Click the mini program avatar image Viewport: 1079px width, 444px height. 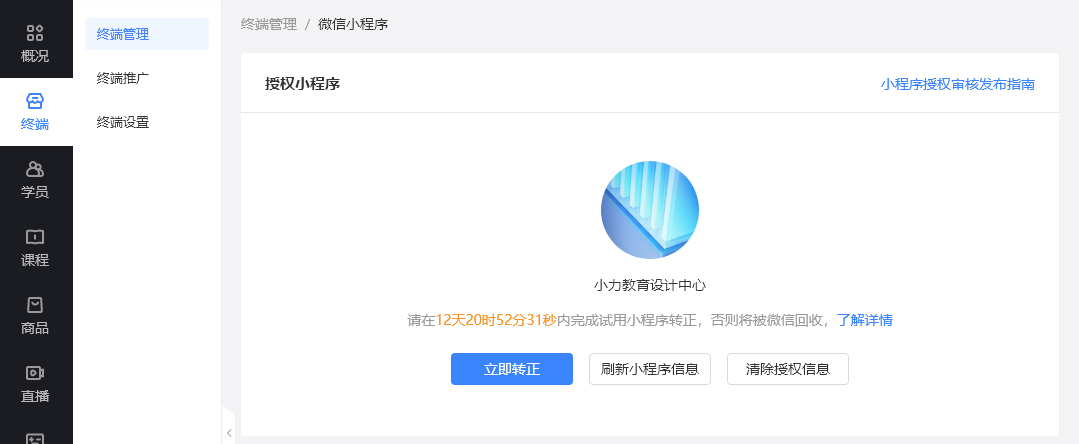click(x=650, y=210)
